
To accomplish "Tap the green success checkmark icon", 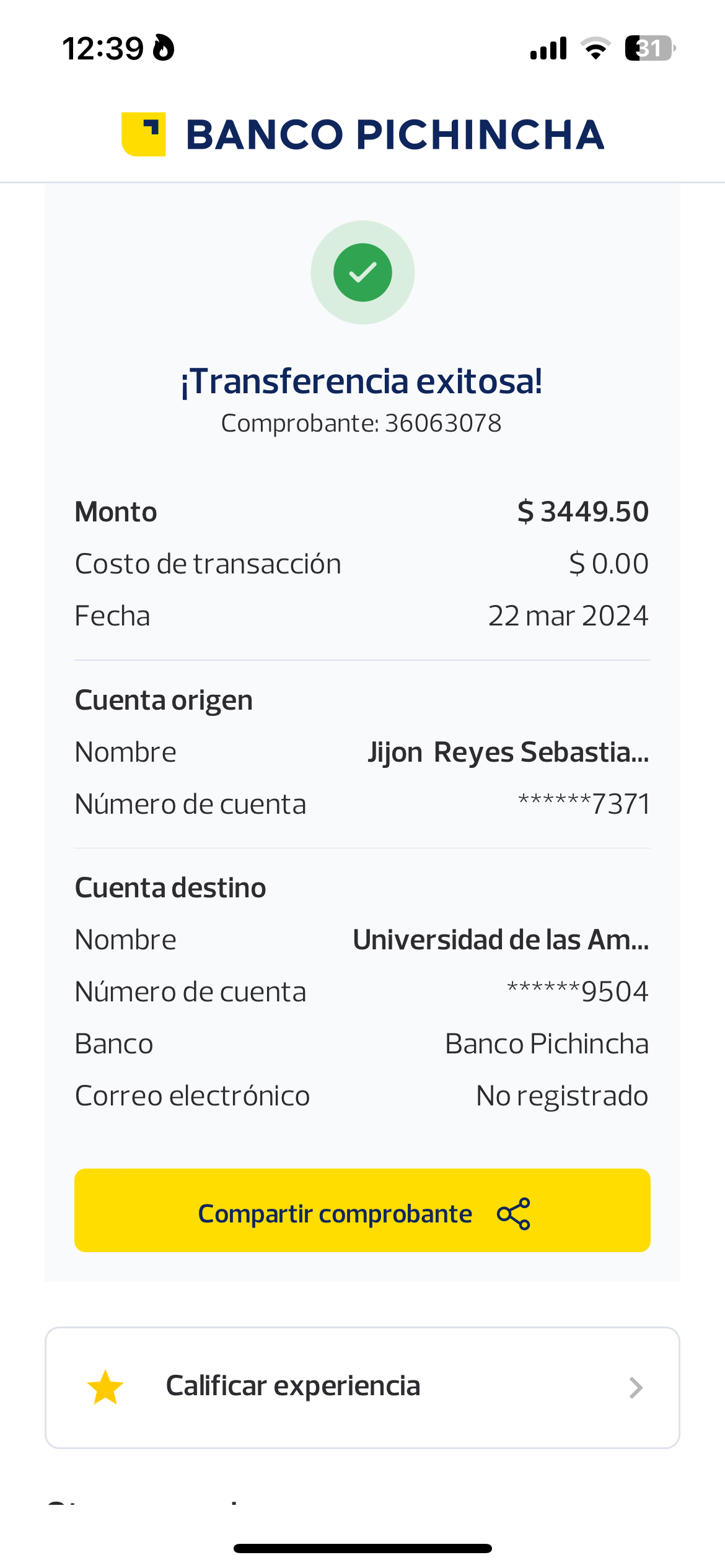I will 362,272.
